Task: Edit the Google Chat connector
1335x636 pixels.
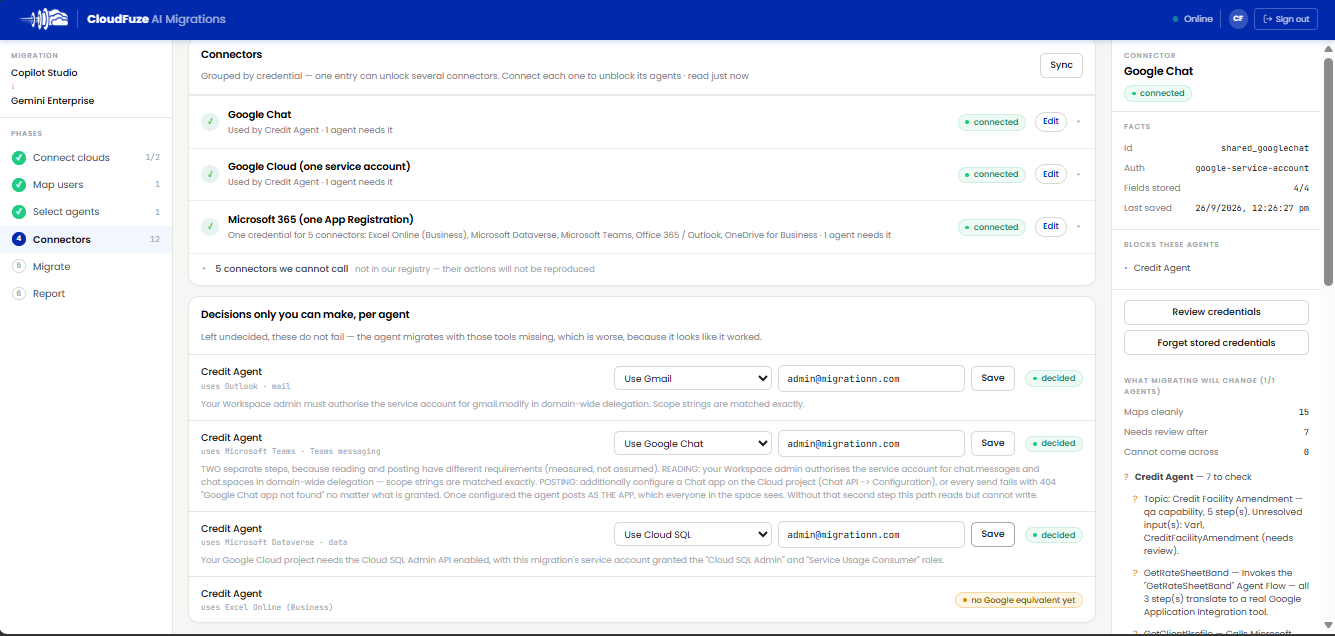Action: coord(1051,122)
